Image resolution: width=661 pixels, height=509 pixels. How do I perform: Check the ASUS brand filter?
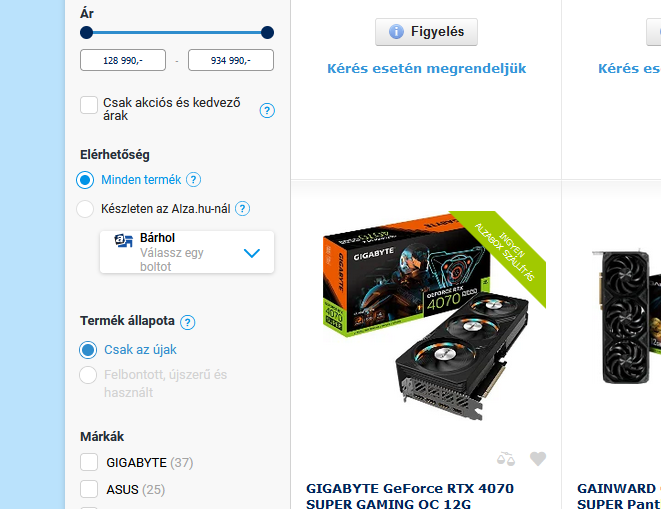click(x=89, y=489)
